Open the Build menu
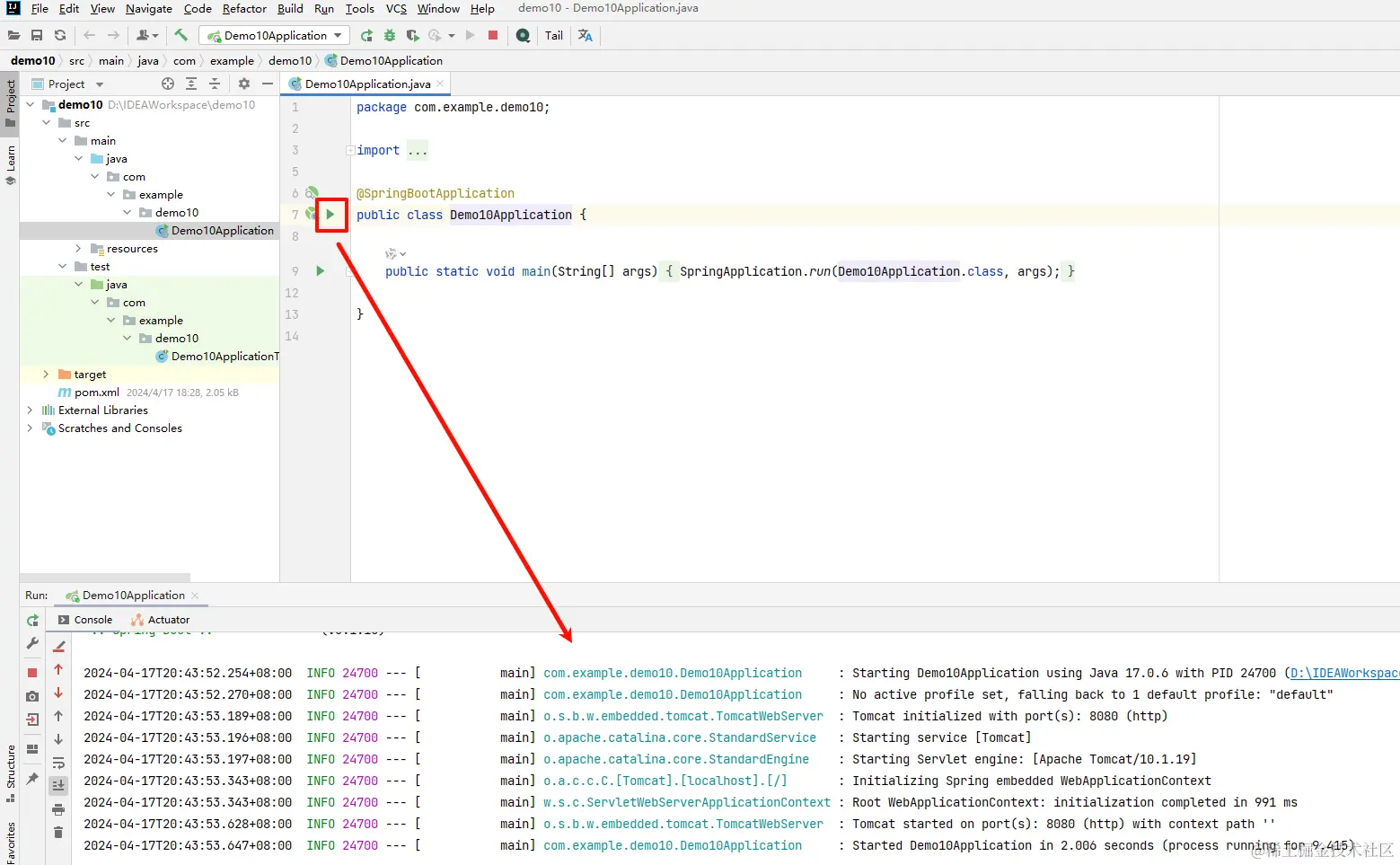The height and width of the screenshot is (865, 1400). pos(290,9)
